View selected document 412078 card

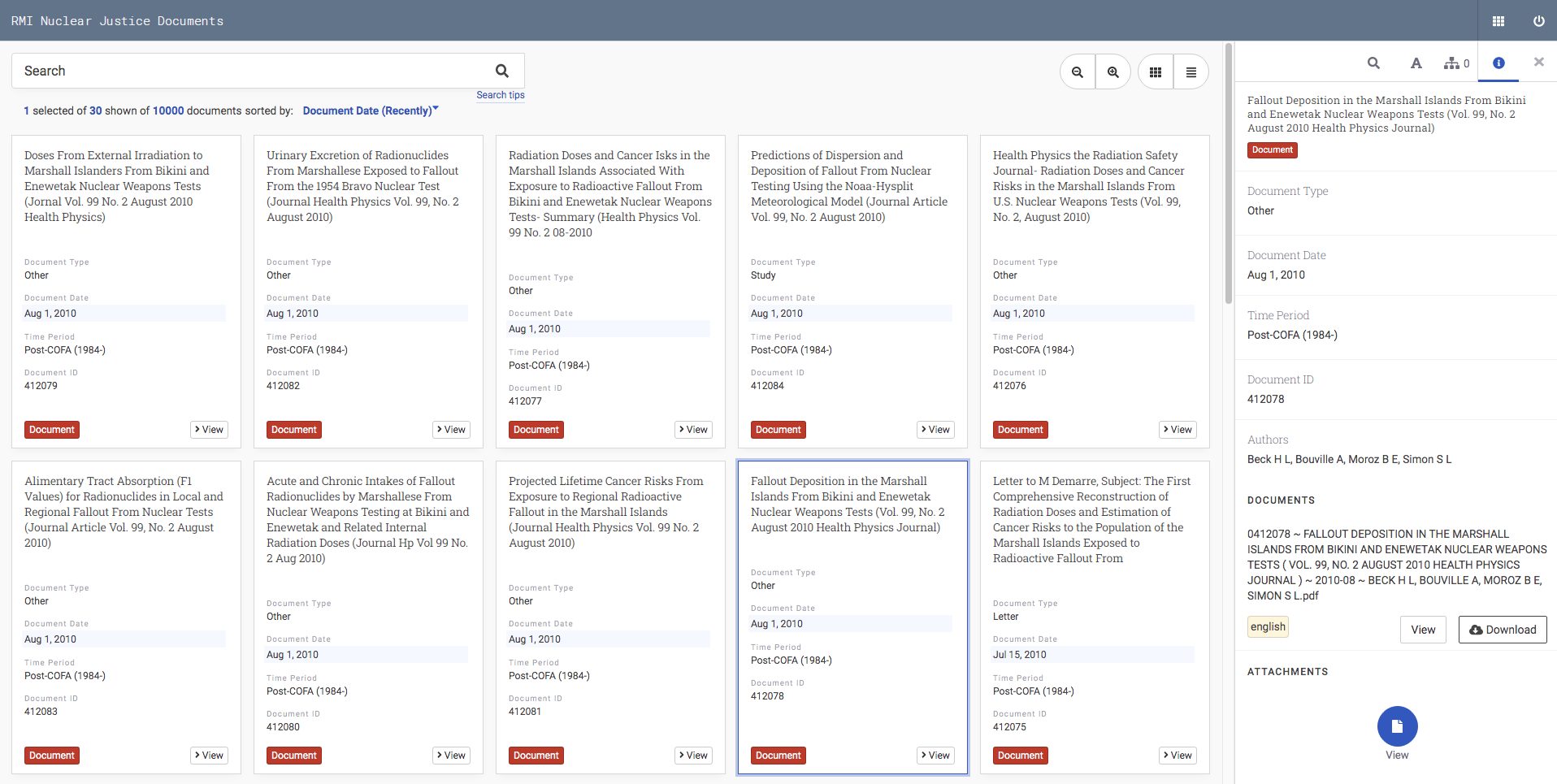936,756
